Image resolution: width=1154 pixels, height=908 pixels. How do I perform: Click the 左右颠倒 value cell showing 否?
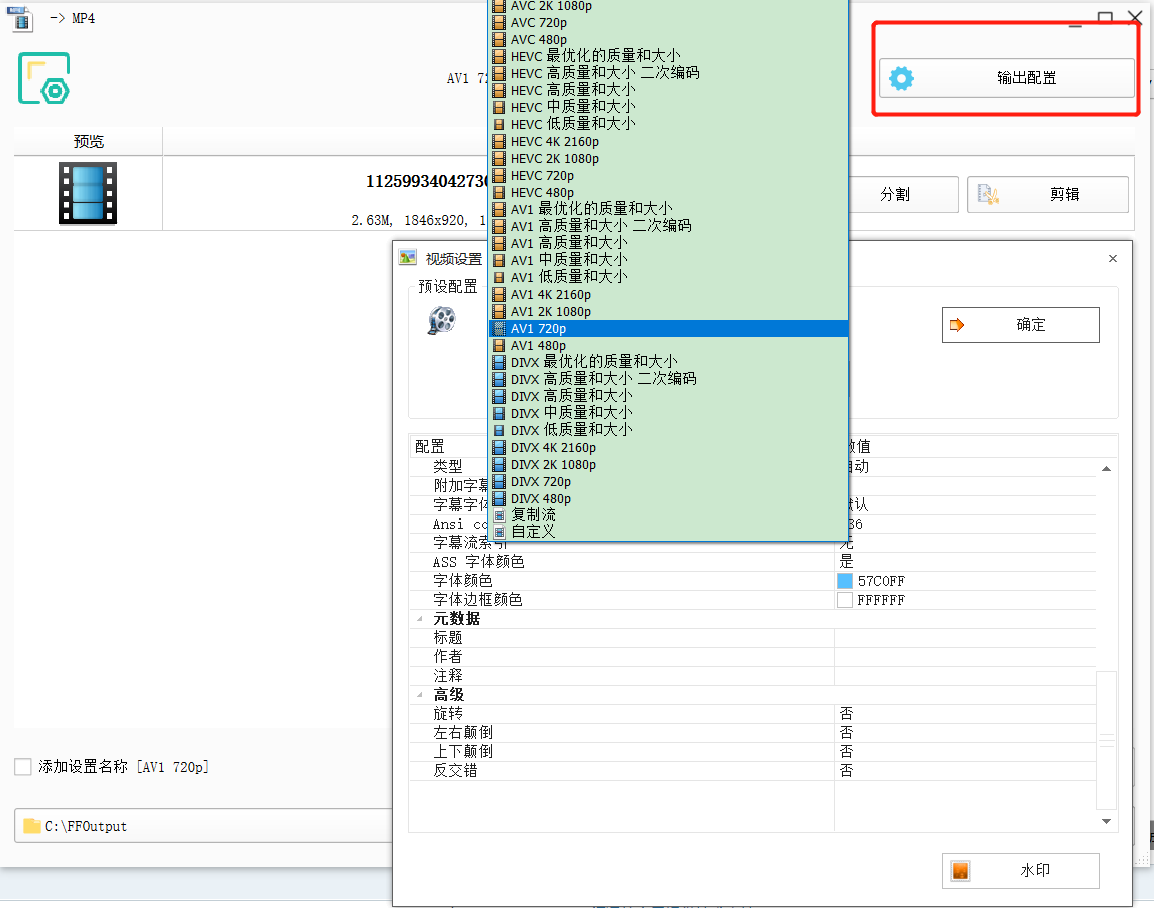tap(966, 733)
